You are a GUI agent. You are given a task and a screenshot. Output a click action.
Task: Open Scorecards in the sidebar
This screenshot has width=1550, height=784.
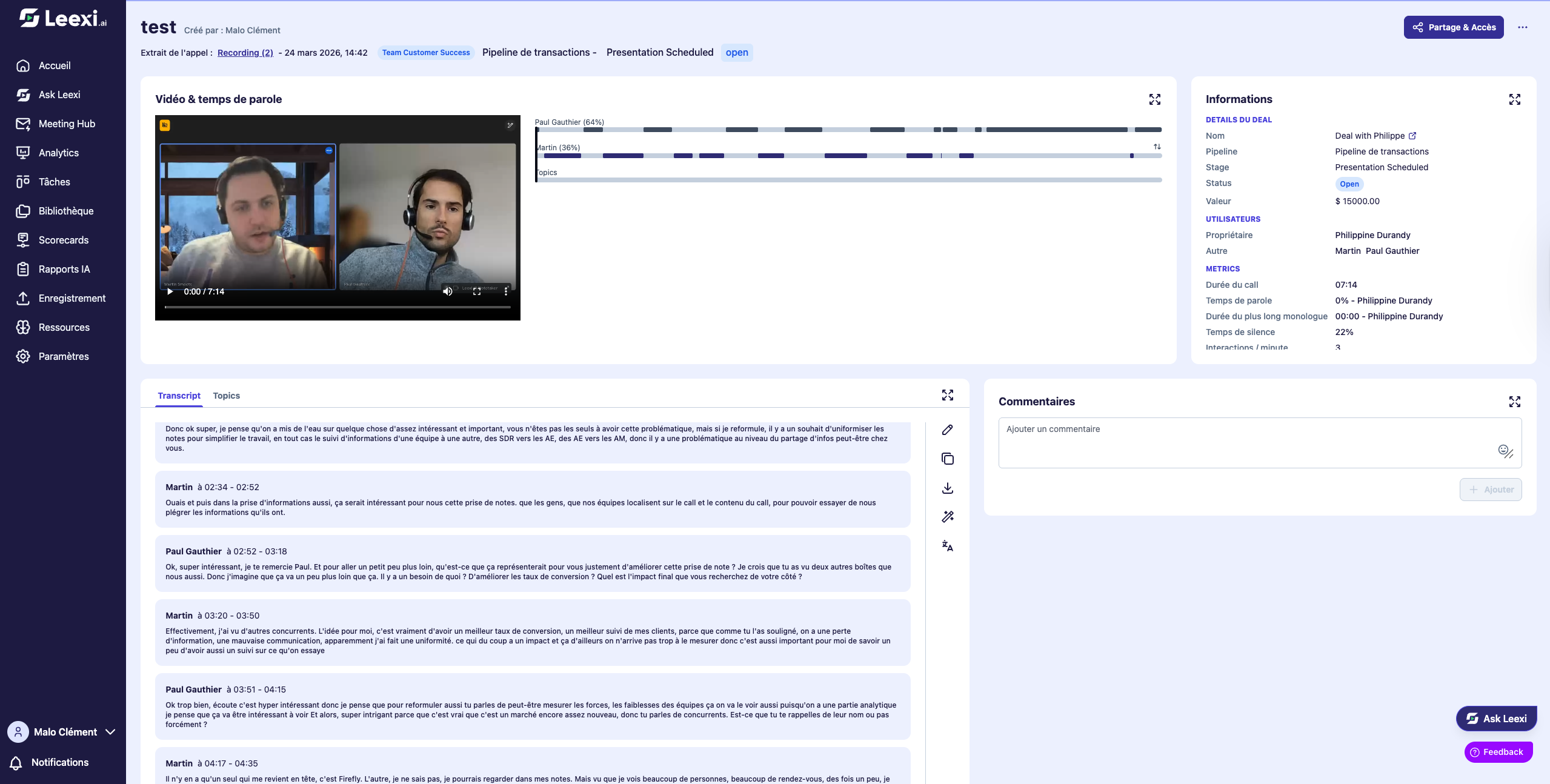click(x=63, y=240)
